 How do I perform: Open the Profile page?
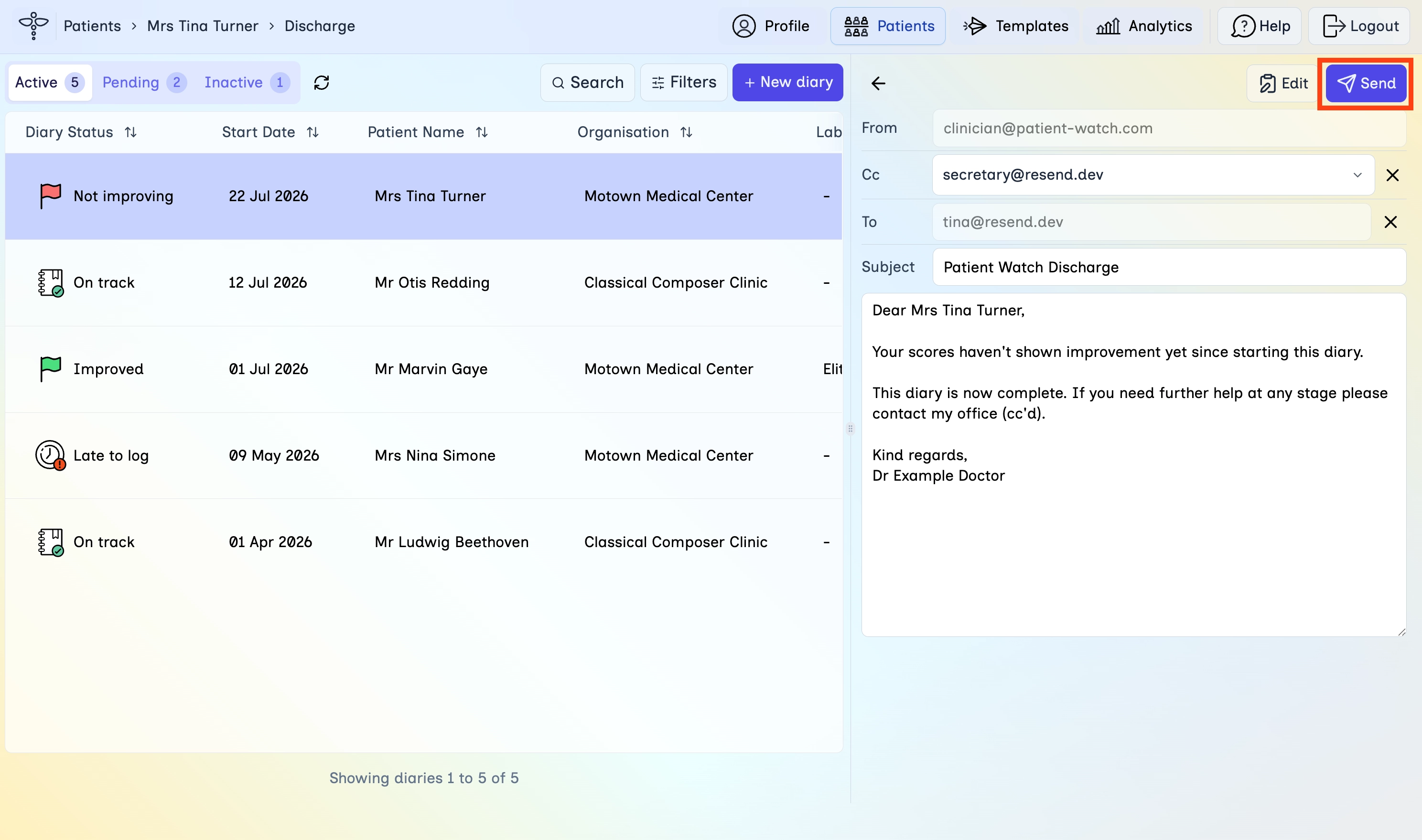click(x=771, y=26)
